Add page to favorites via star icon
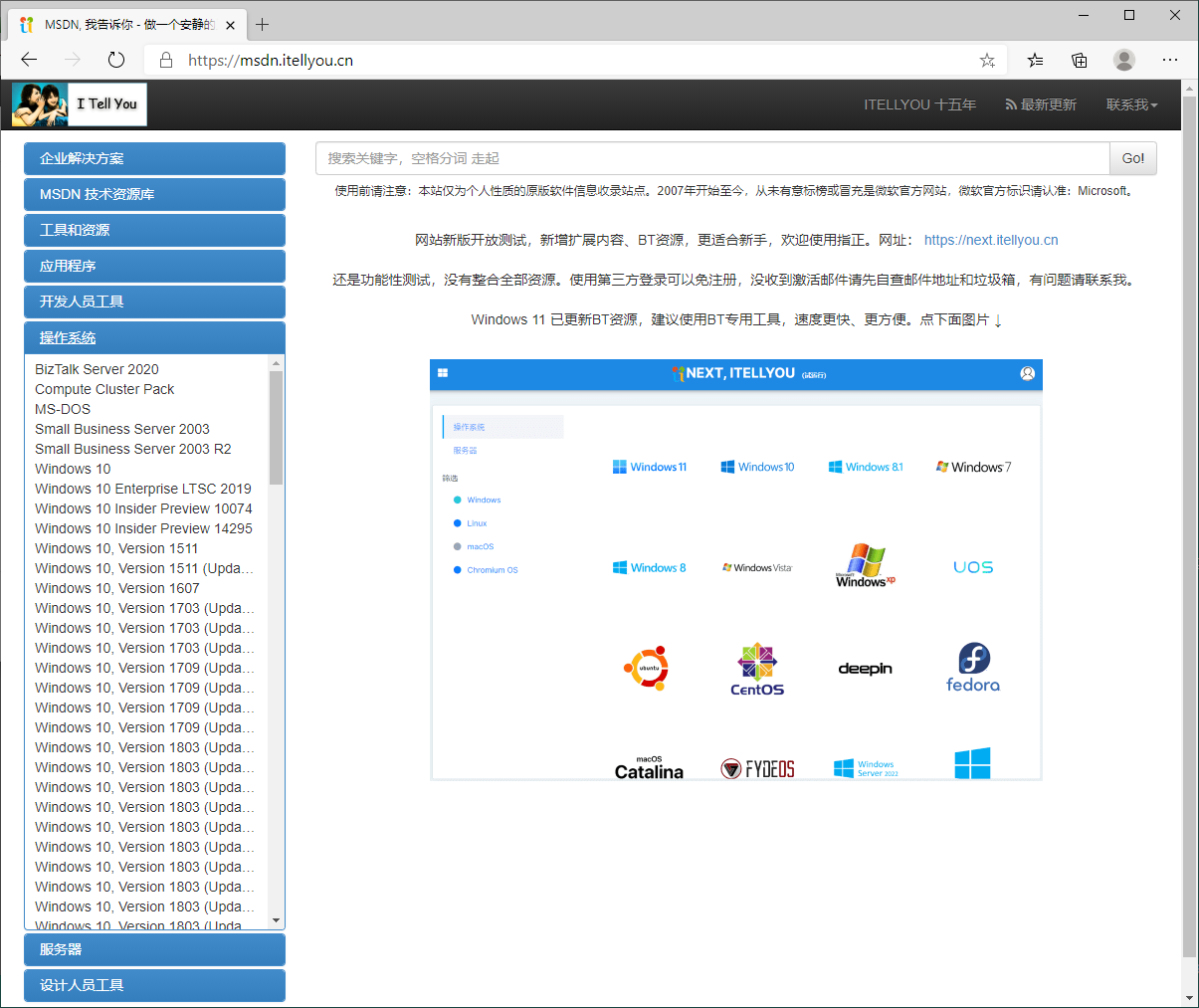The width and height of the screenshot is (1199, 1008). pos(987,60)
